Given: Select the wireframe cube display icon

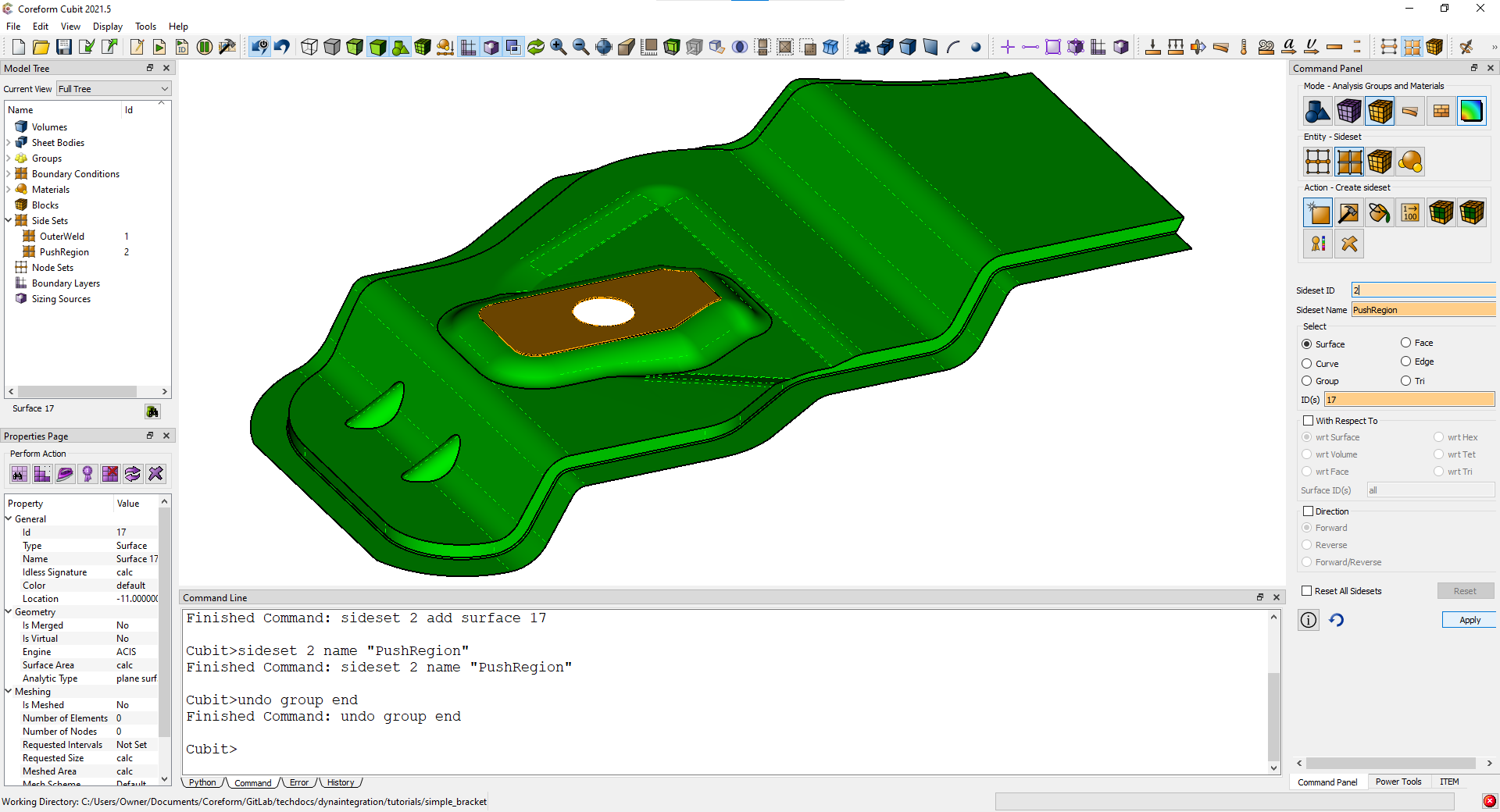Looking at the screenshot, I should point(309,47).
